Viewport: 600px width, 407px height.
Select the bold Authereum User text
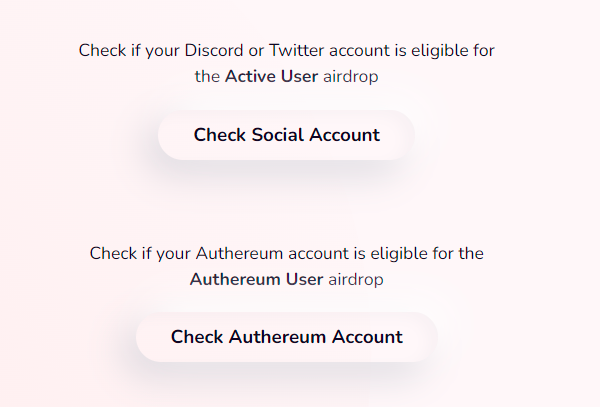coord(256,279)
